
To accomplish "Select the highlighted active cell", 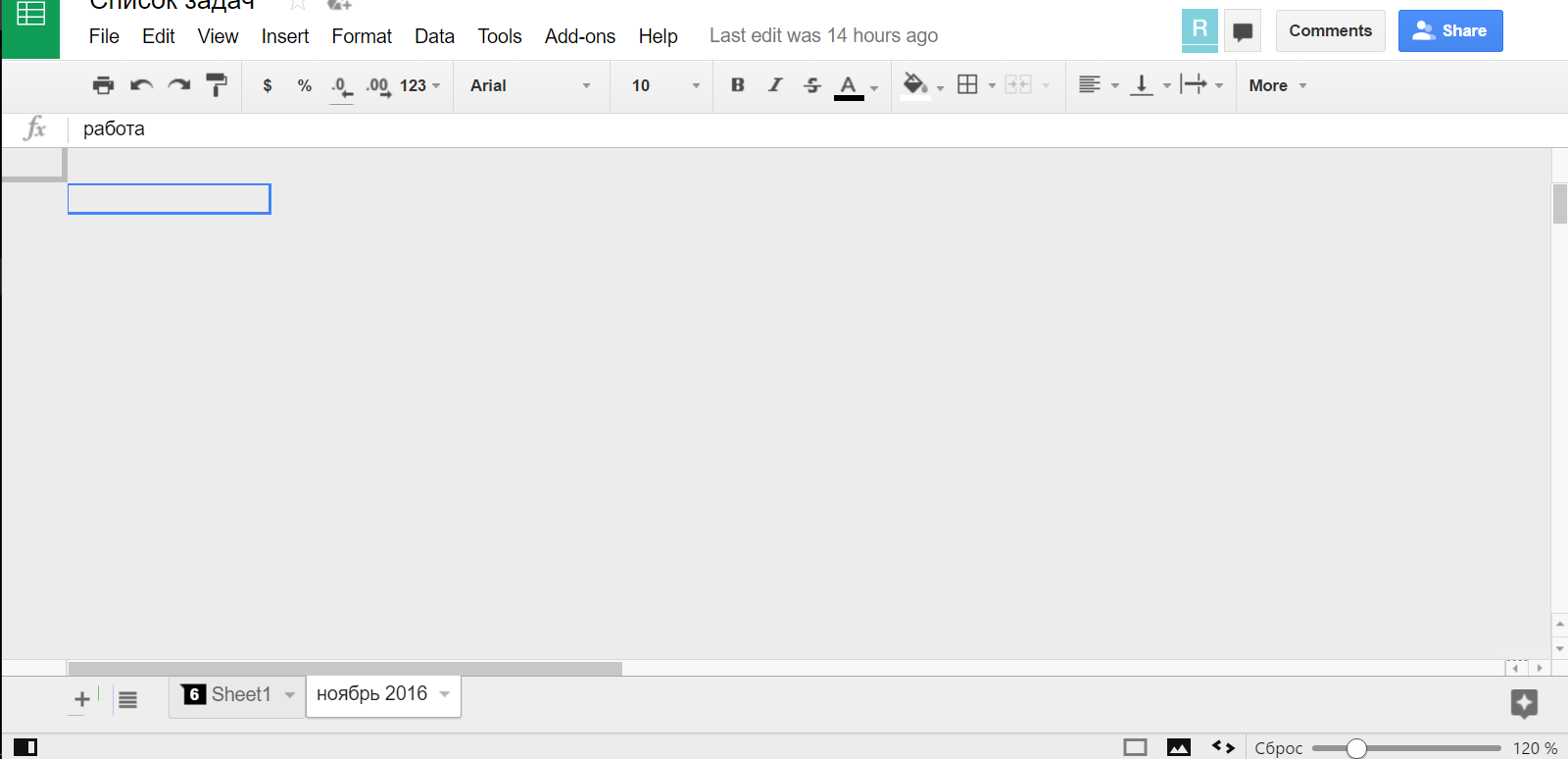I will (169, 199).
